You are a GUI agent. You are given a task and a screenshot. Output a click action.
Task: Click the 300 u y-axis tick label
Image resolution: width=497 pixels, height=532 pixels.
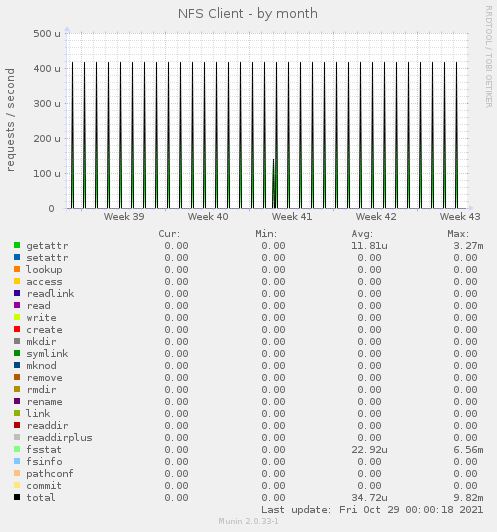pos(47,103)
